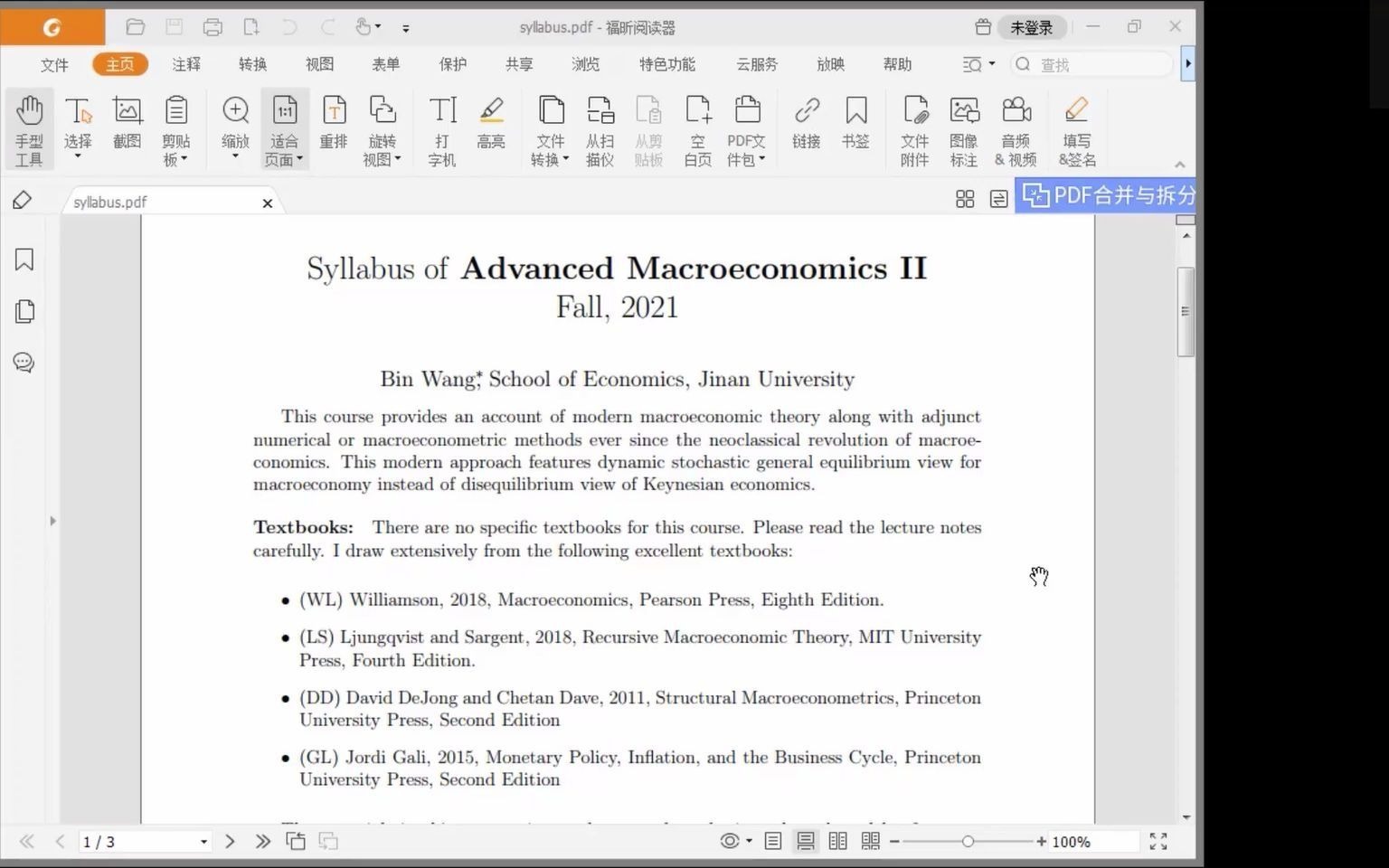Open the Comments side panel
Viewport: 1389px width, 868px height.
[x=24, y=363]
